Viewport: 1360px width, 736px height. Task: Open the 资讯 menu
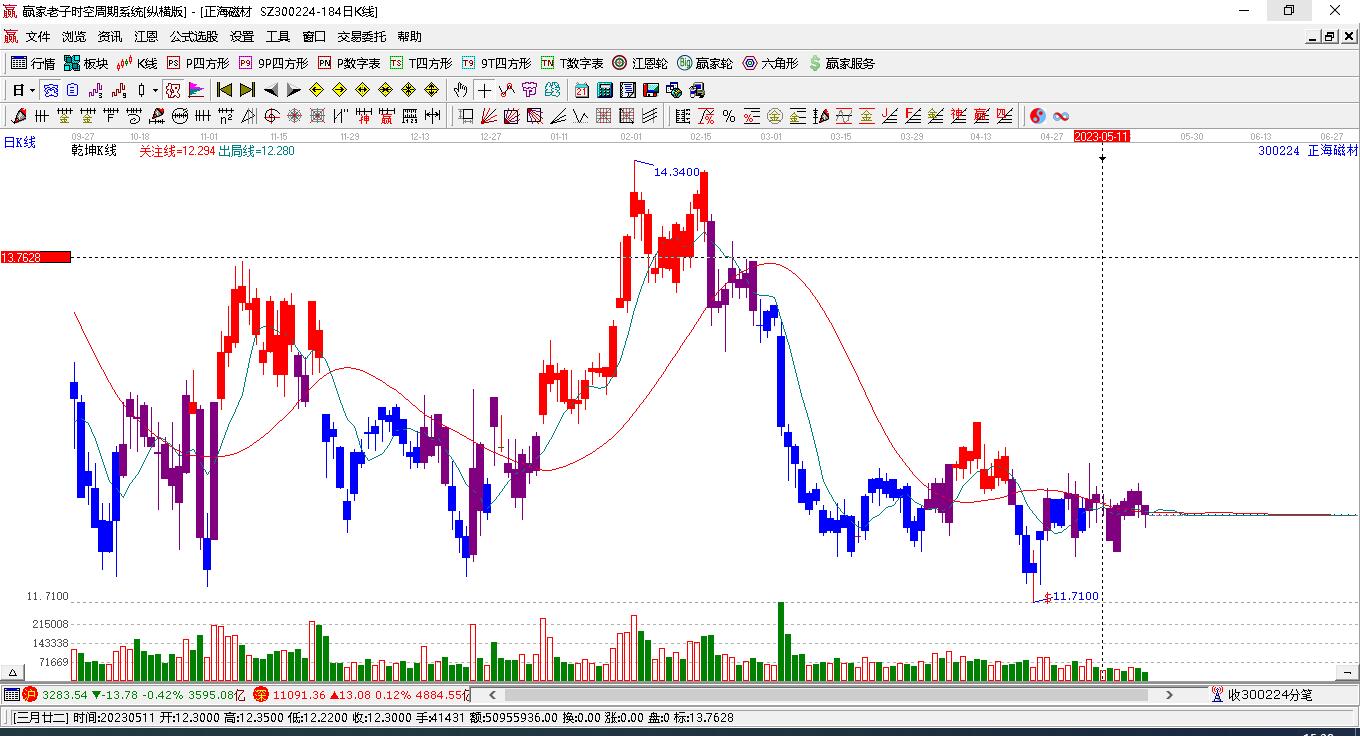click(x=110, y=37)
